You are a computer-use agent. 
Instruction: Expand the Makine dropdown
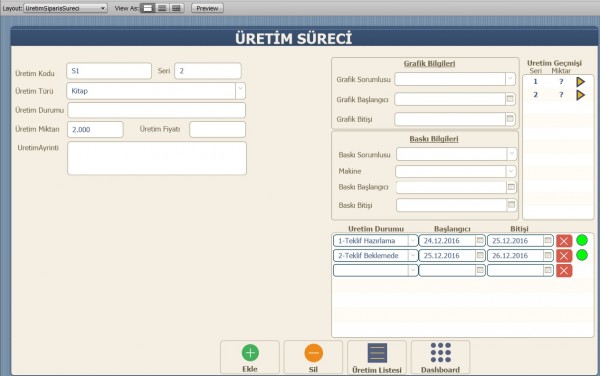[x=511, y=171]
